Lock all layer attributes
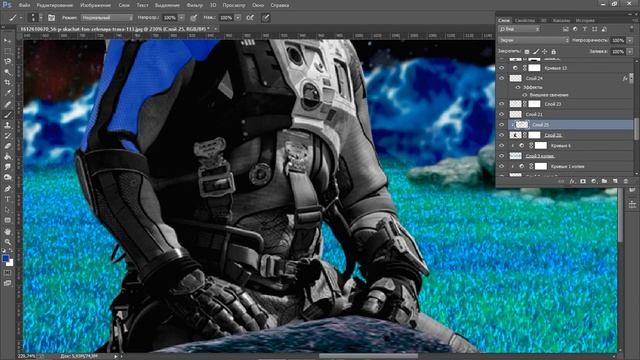 (x=553, y=51)
